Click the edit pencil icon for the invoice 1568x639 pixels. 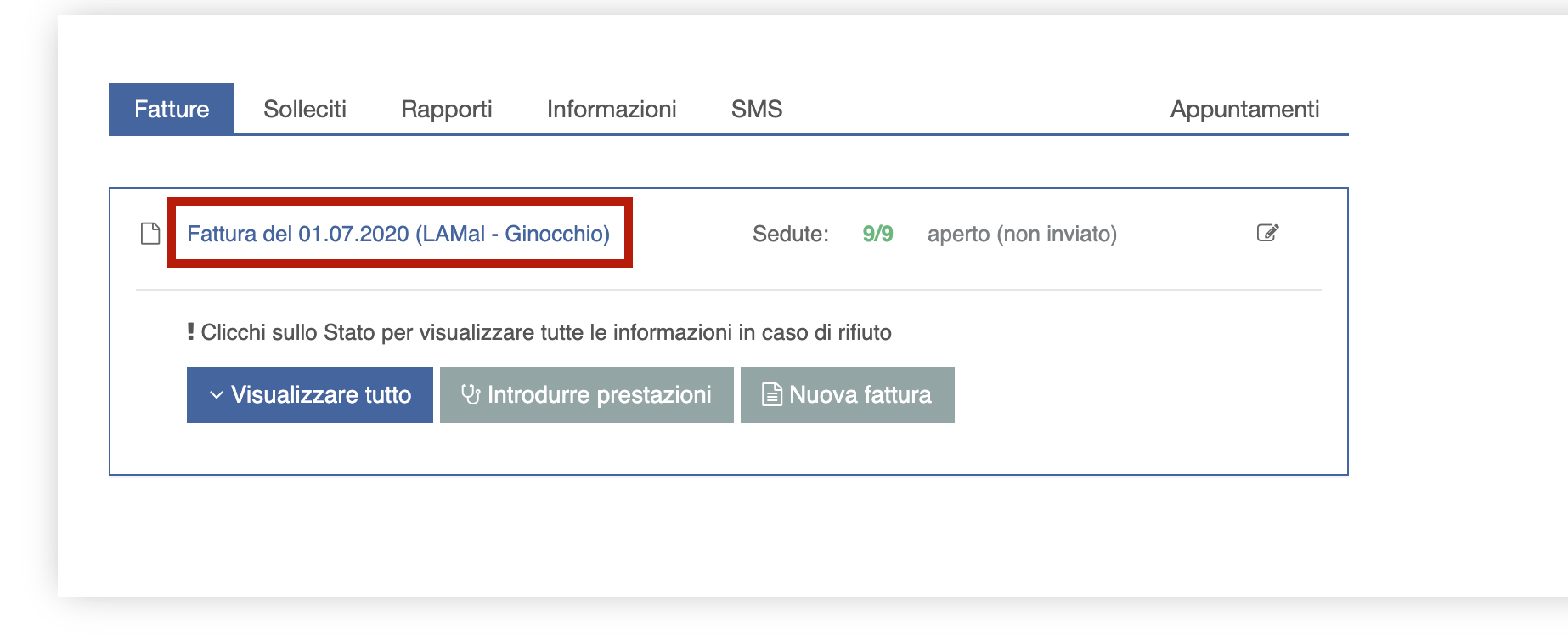pyautogui.click(x=1267, y=233)
